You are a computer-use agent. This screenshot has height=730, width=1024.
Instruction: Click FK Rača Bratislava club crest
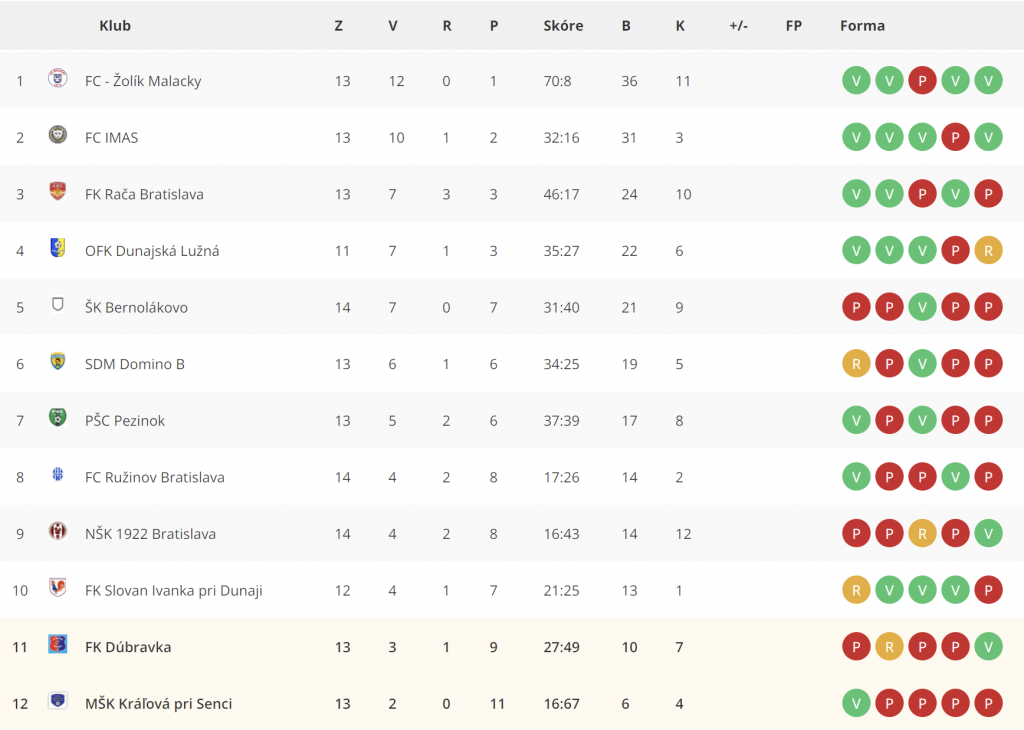tap(57, 191)
